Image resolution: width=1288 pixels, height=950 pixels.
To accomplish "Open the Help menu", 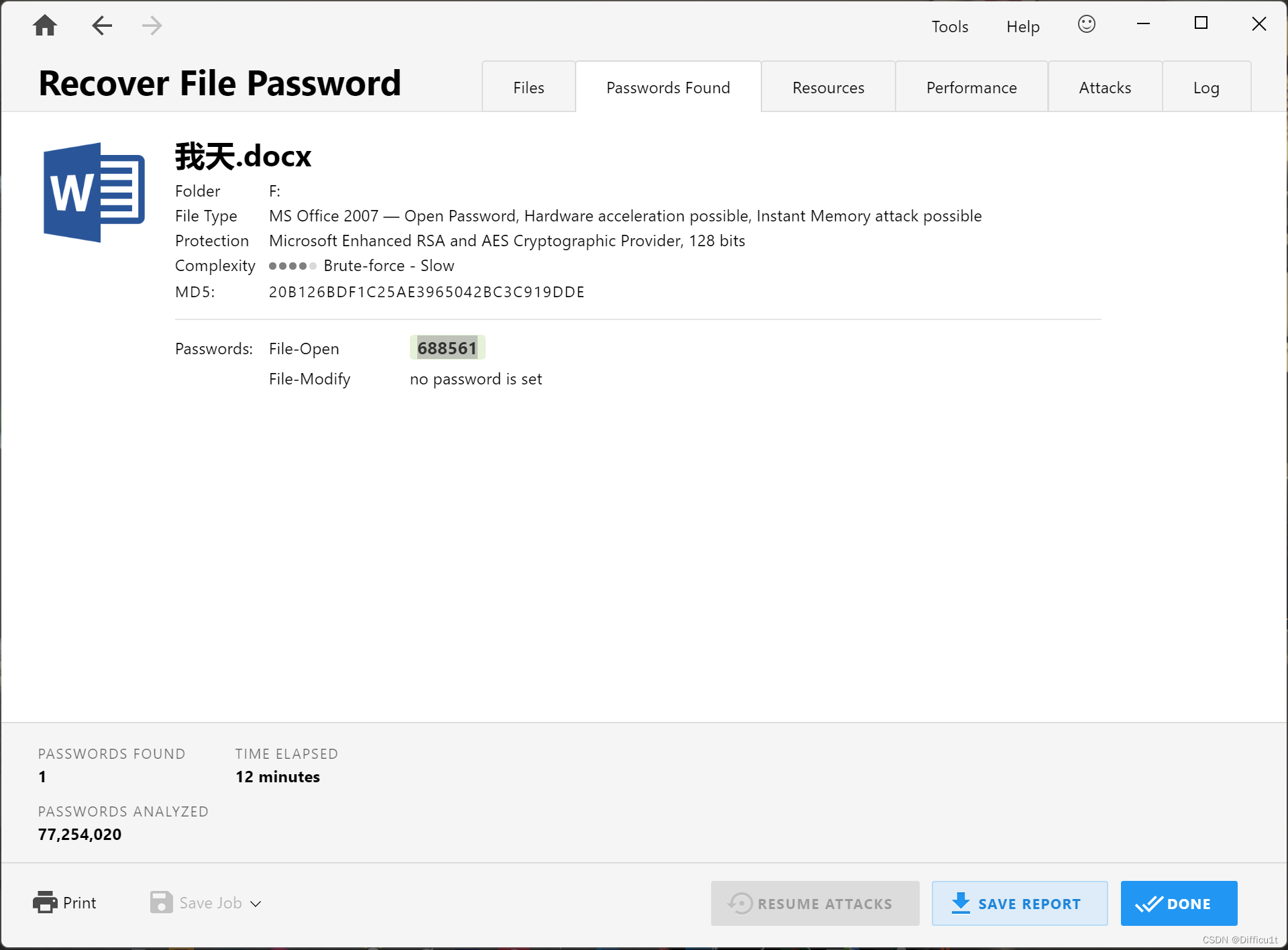I will [x=1022, y=27].
